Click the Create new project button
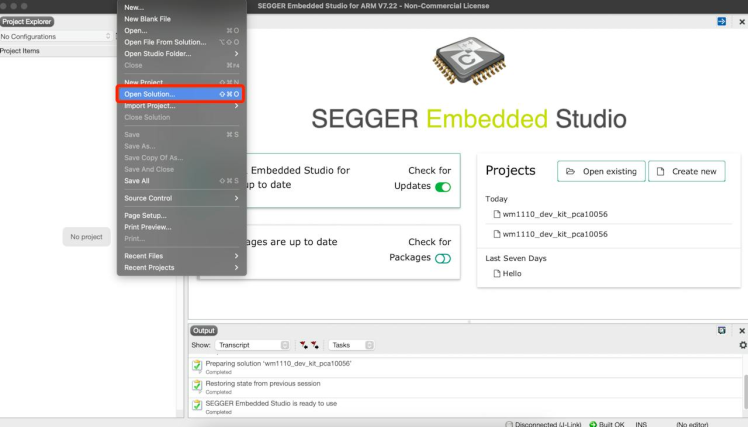The image size is (748, 427). pyautogui.click(x=686, y=171)
